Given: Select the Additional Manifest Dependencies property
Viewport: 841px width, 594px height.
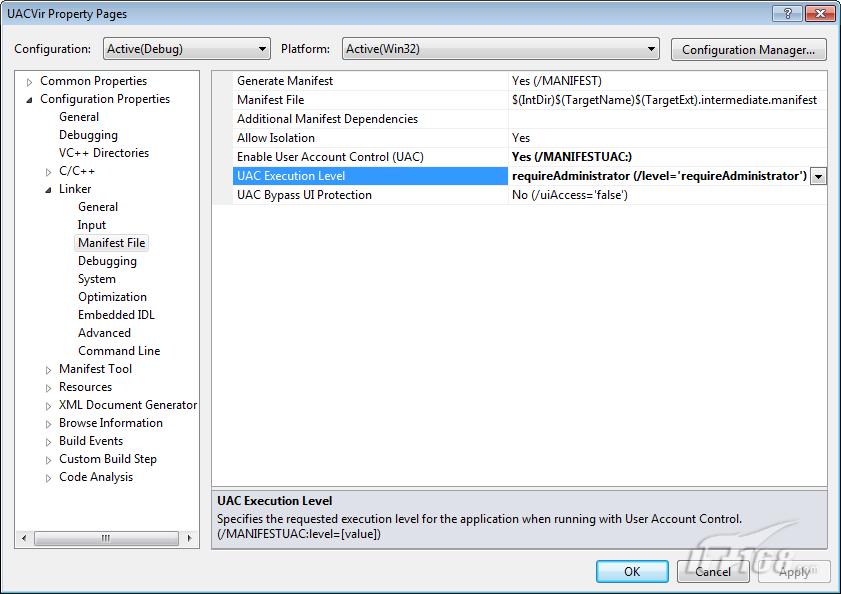Looking at the screenshot, I should 370,119.
